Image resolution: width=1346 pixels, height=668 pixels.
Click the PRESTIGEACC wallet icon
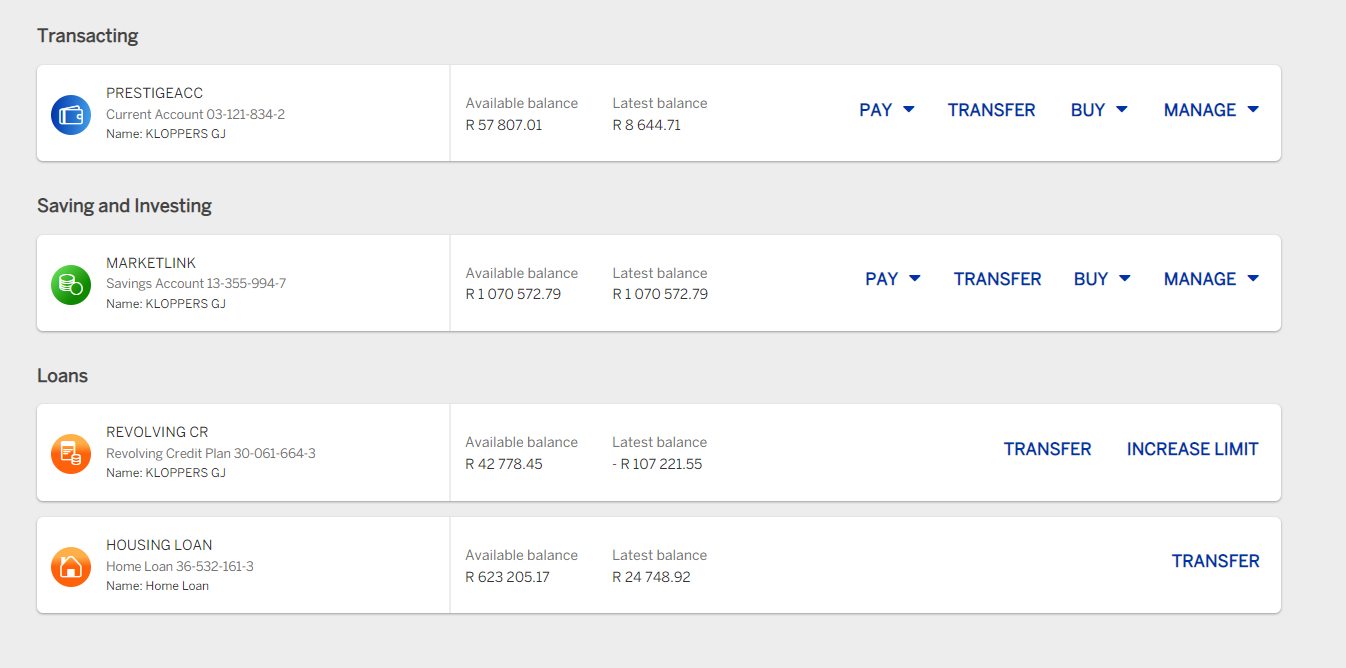click(x=71, y=115)
